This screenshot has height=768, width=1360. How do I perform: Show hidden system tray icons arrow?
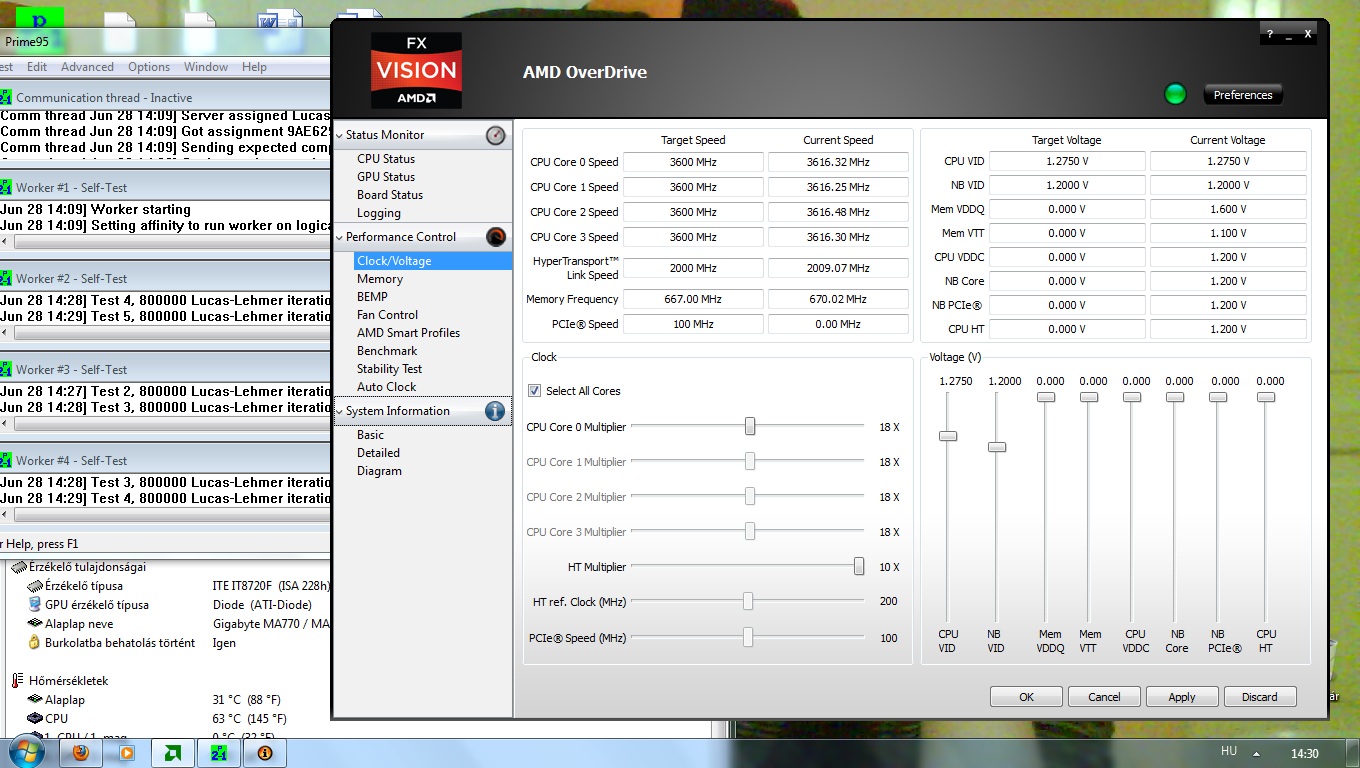(1256, 753)
